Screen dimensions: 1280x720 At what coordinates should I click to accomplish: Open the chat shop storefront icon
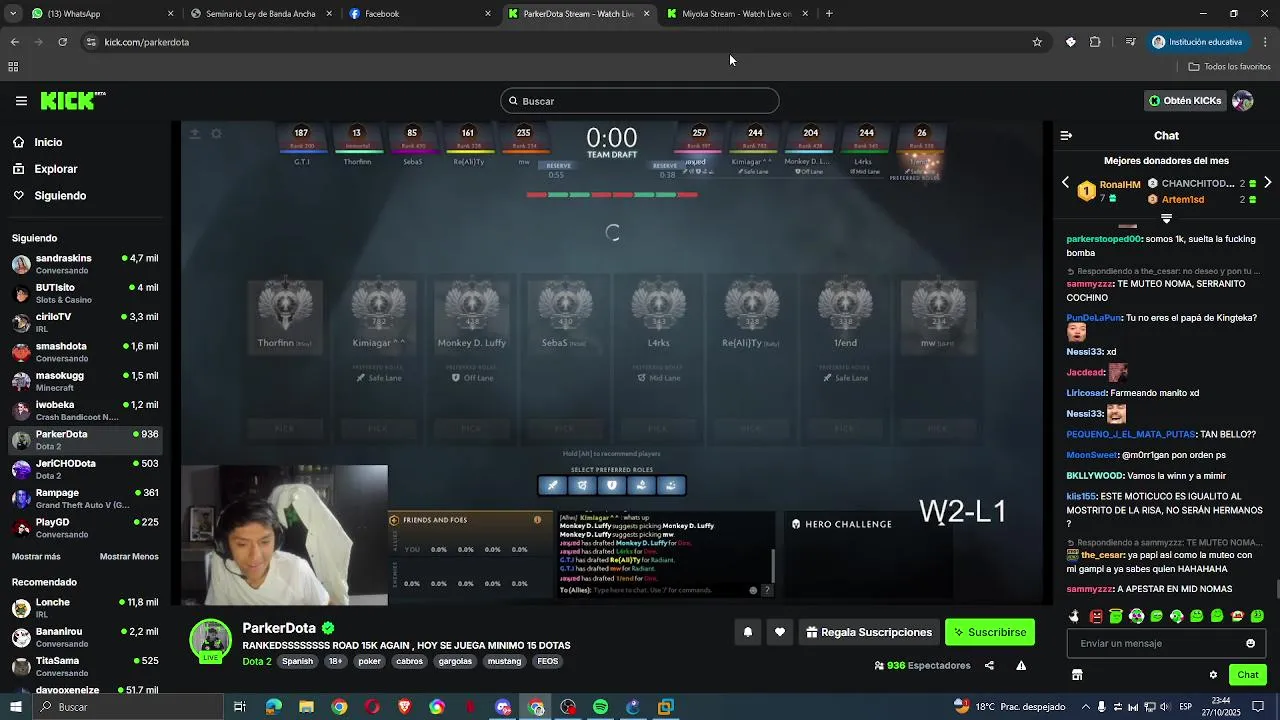(x=1077, y=675)
